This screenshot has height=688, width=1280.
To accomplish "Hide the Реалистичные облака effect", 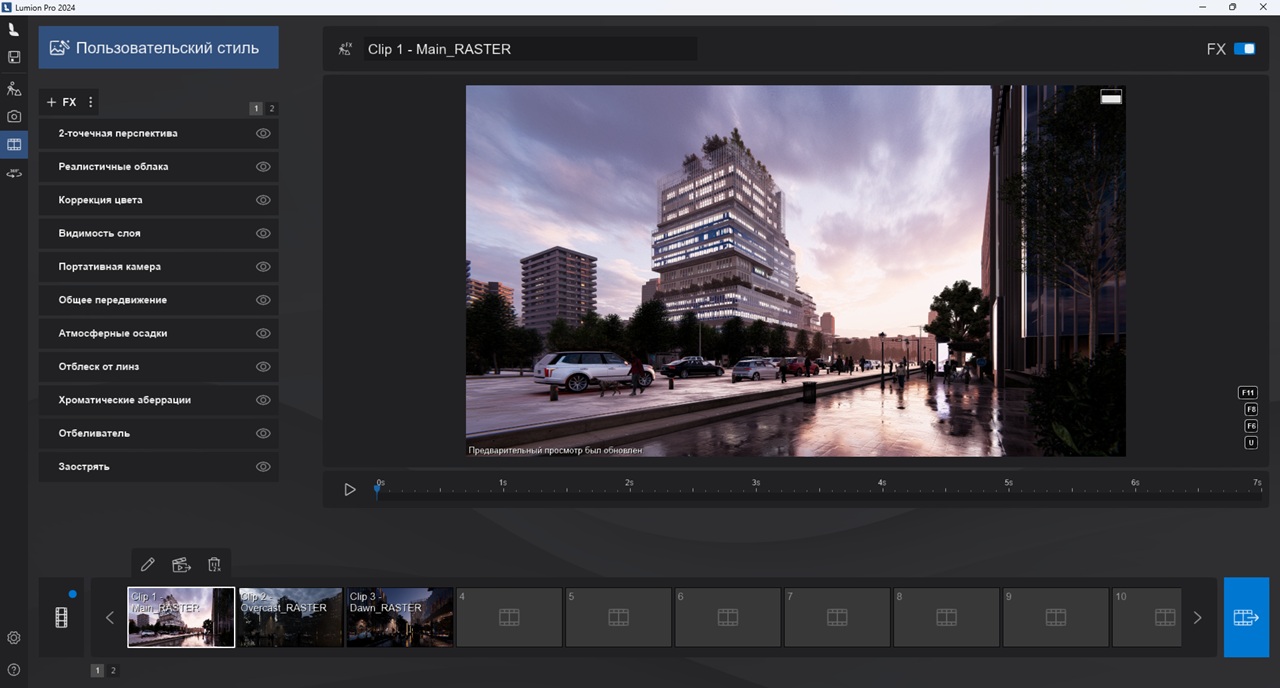I will (264, 167).
